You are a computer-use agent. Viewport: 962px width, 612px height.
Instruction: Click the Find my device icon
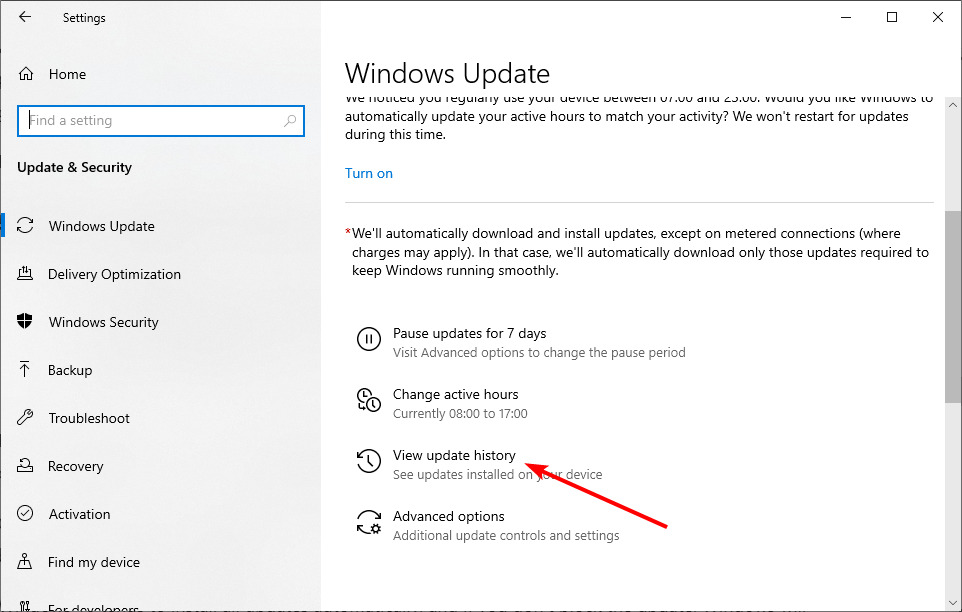[x=26, y=562]
